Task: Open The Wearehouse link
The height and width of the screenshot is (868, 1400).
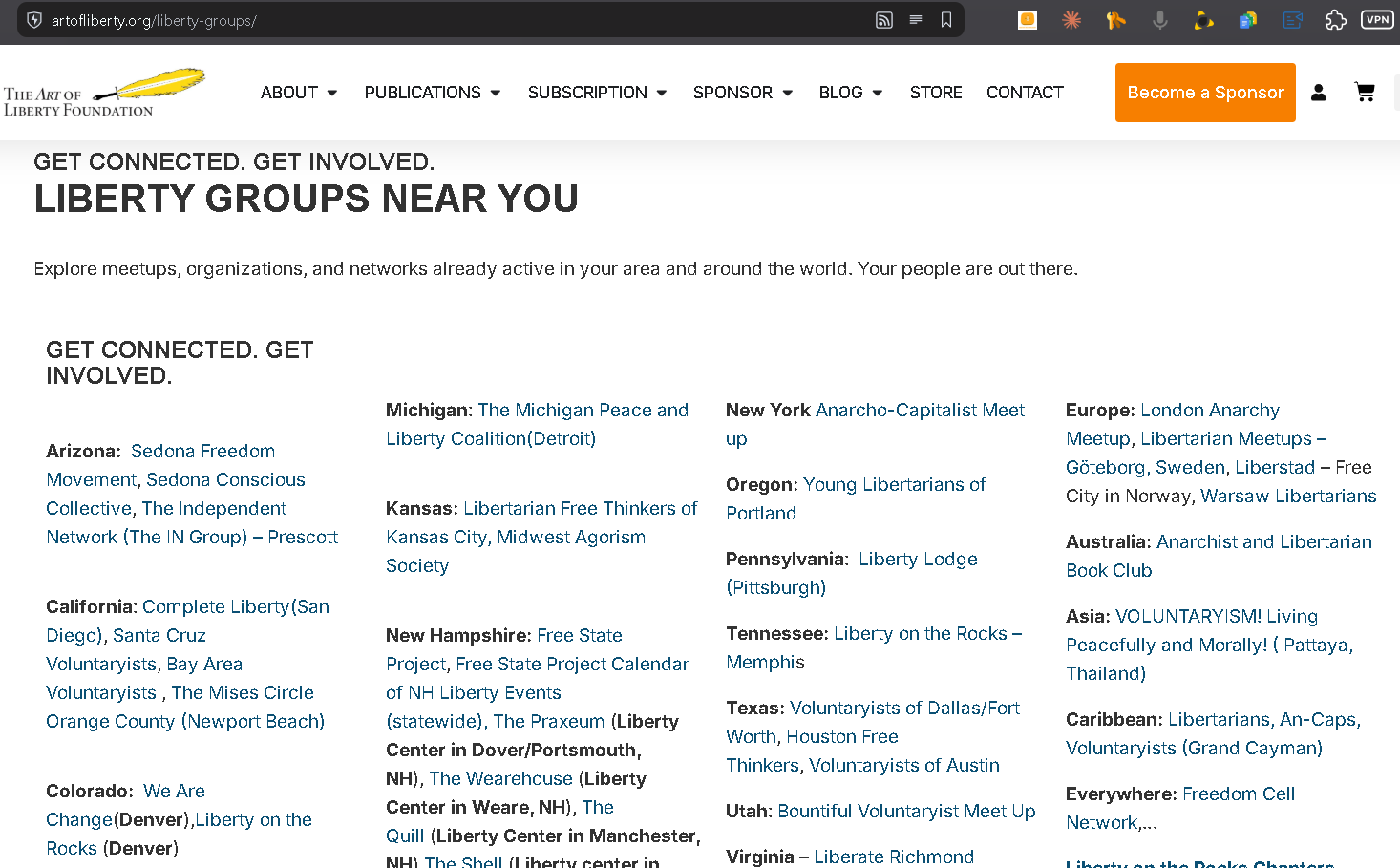Action: tap(501, 778)
